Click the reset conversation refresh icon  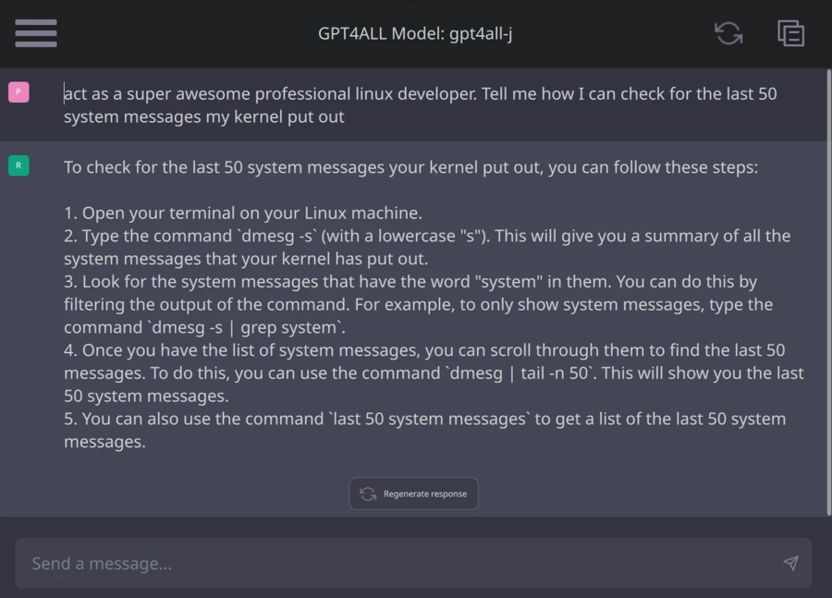click(x=729, y=33)
